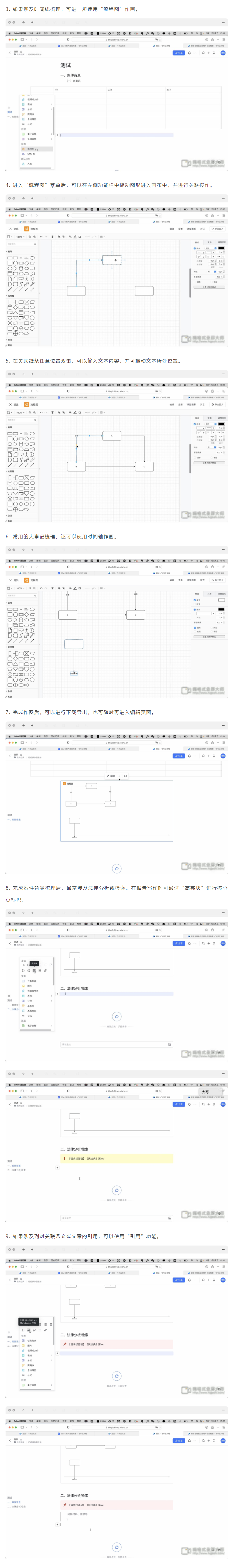Select 流程图 in the step 3 insert menu

[x=31, y=148]
